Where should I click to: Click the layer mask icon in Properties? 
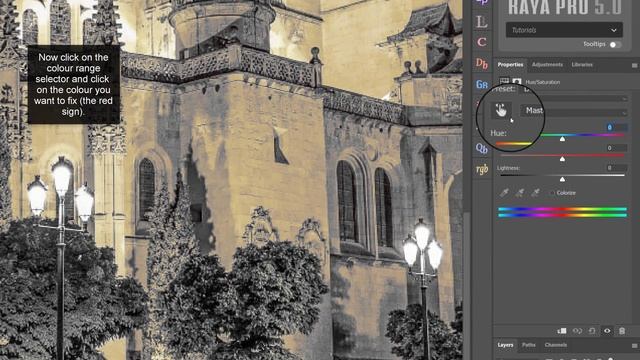[517, 82]
